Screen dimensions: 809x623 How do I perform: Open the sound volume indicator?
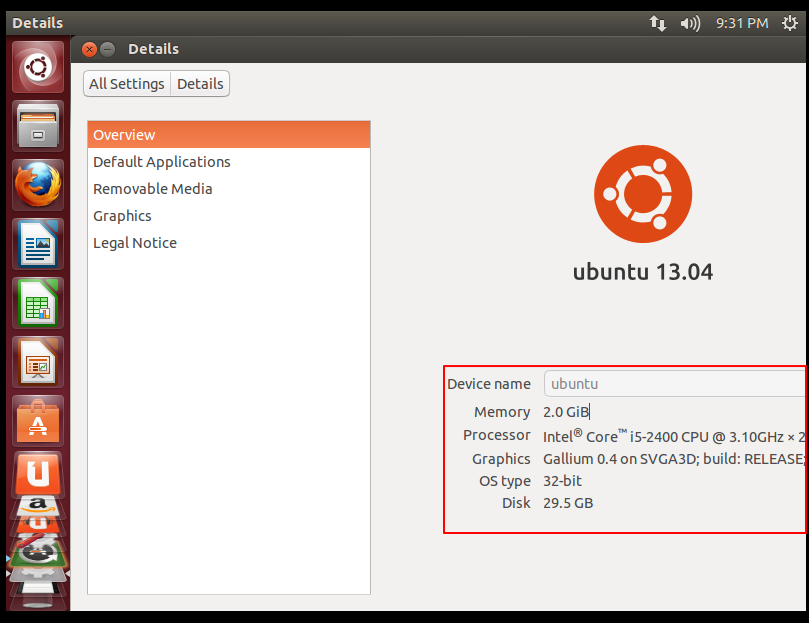690,23
